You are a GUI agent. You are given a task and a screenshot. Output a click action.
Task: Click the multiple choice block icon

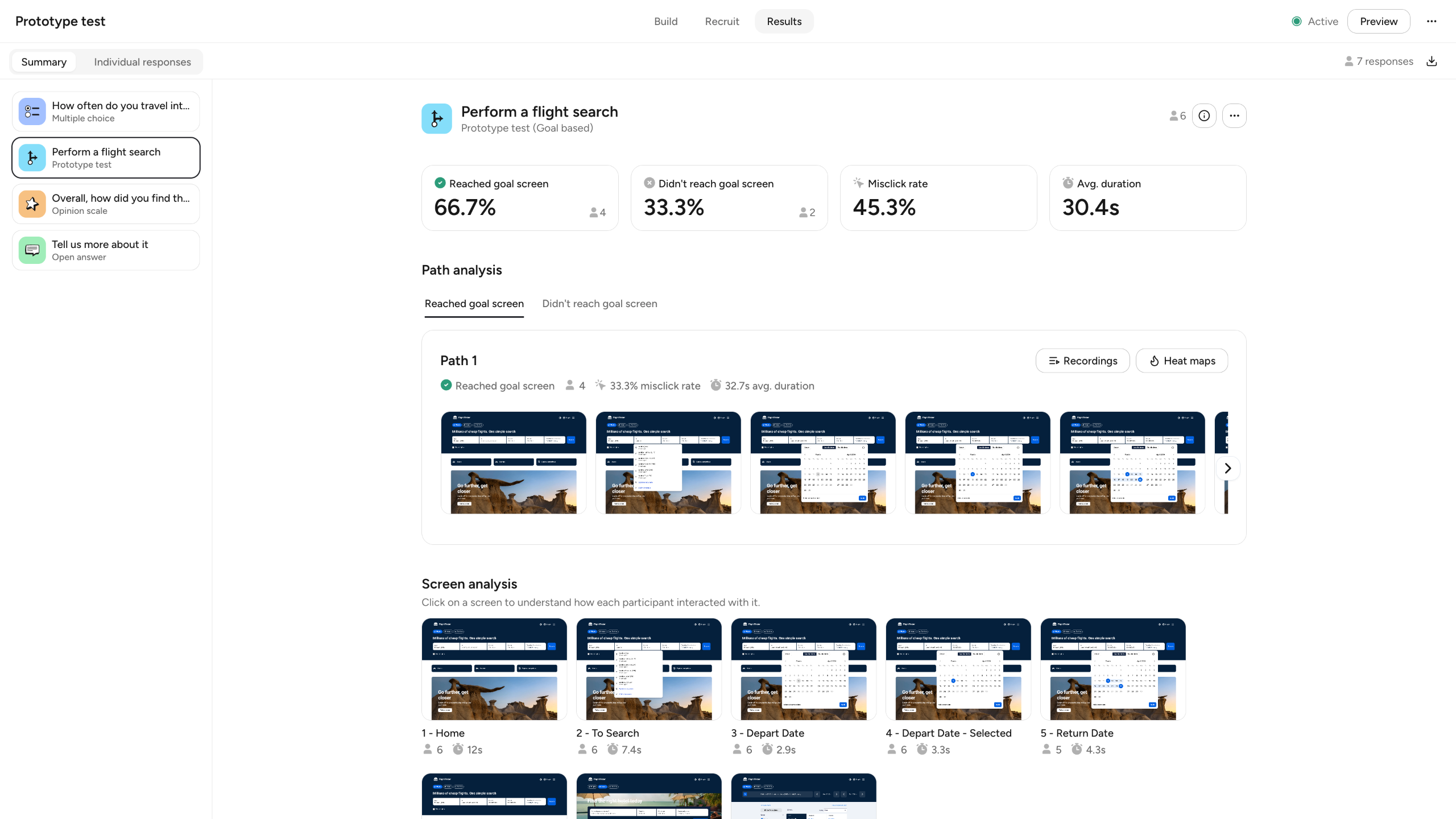coord(32,111)
